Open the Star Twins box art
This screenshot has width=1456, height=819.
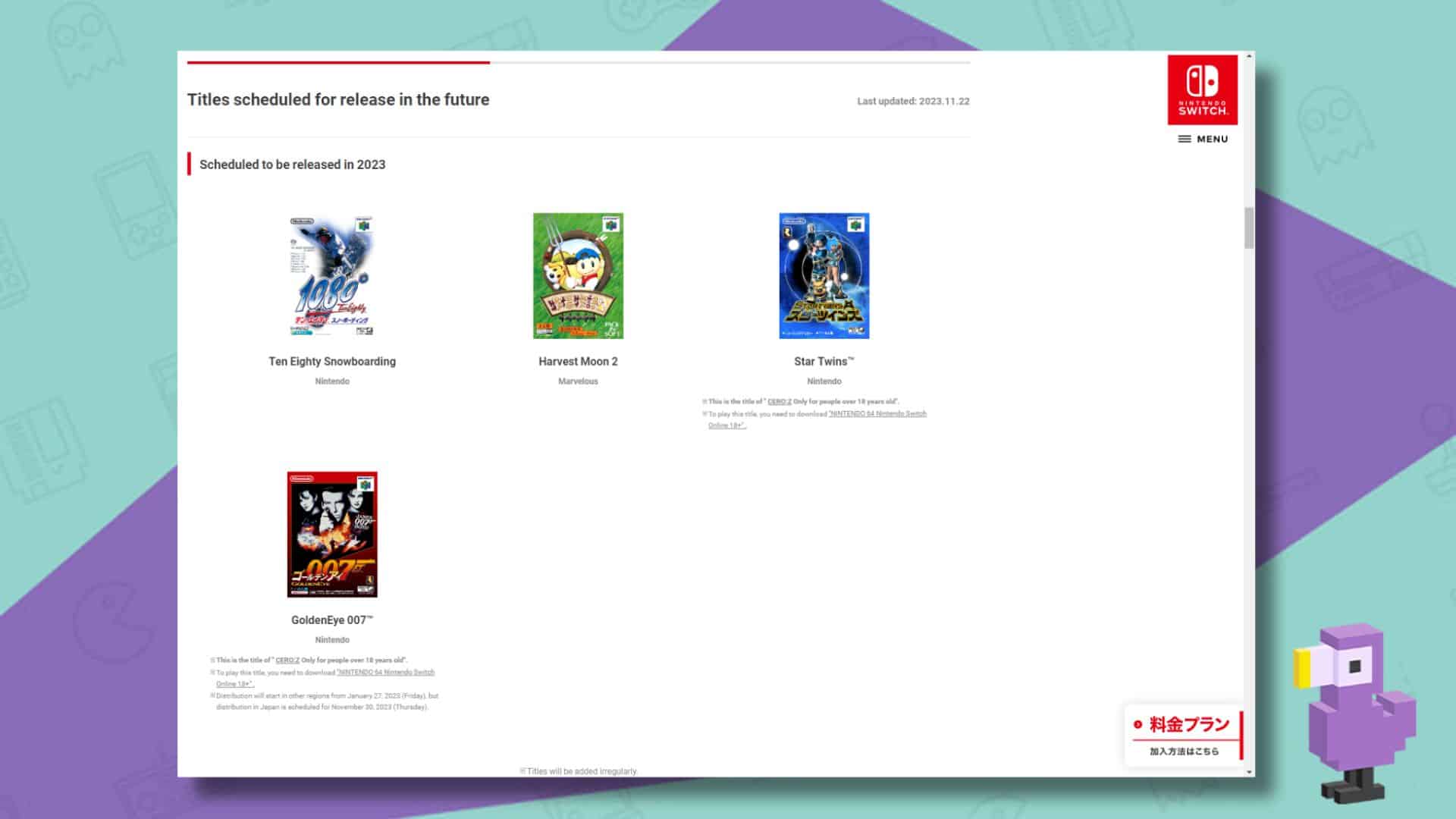(824, 275)
